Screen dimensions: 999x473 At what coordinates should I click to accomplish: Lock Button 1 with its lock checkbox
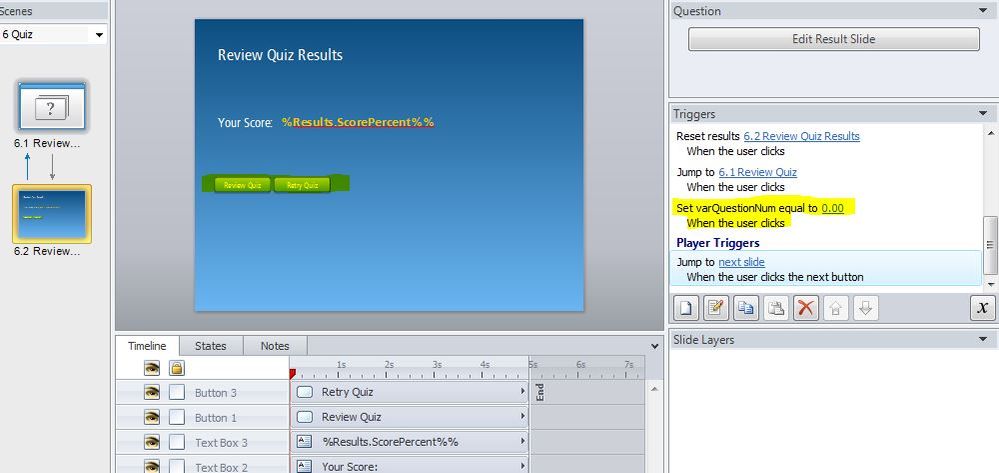point(176,417)
